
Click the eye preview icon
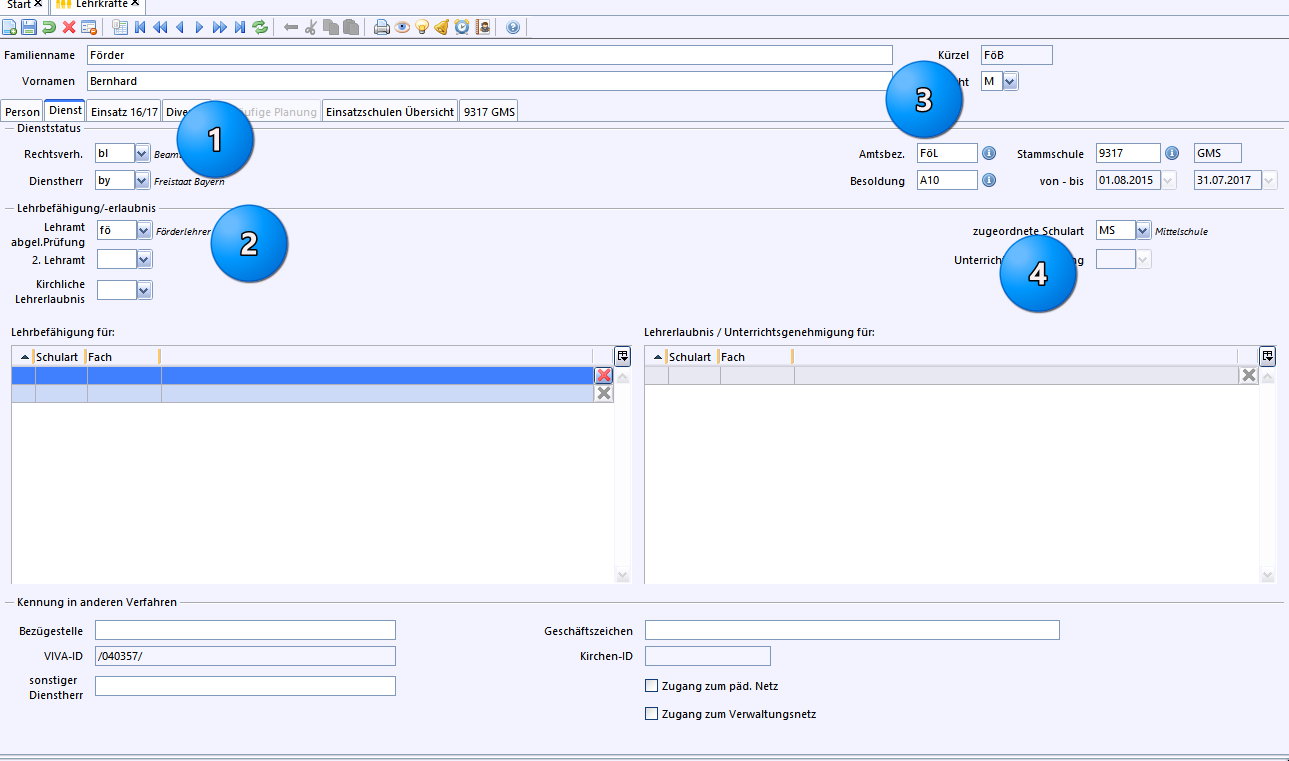402,27
